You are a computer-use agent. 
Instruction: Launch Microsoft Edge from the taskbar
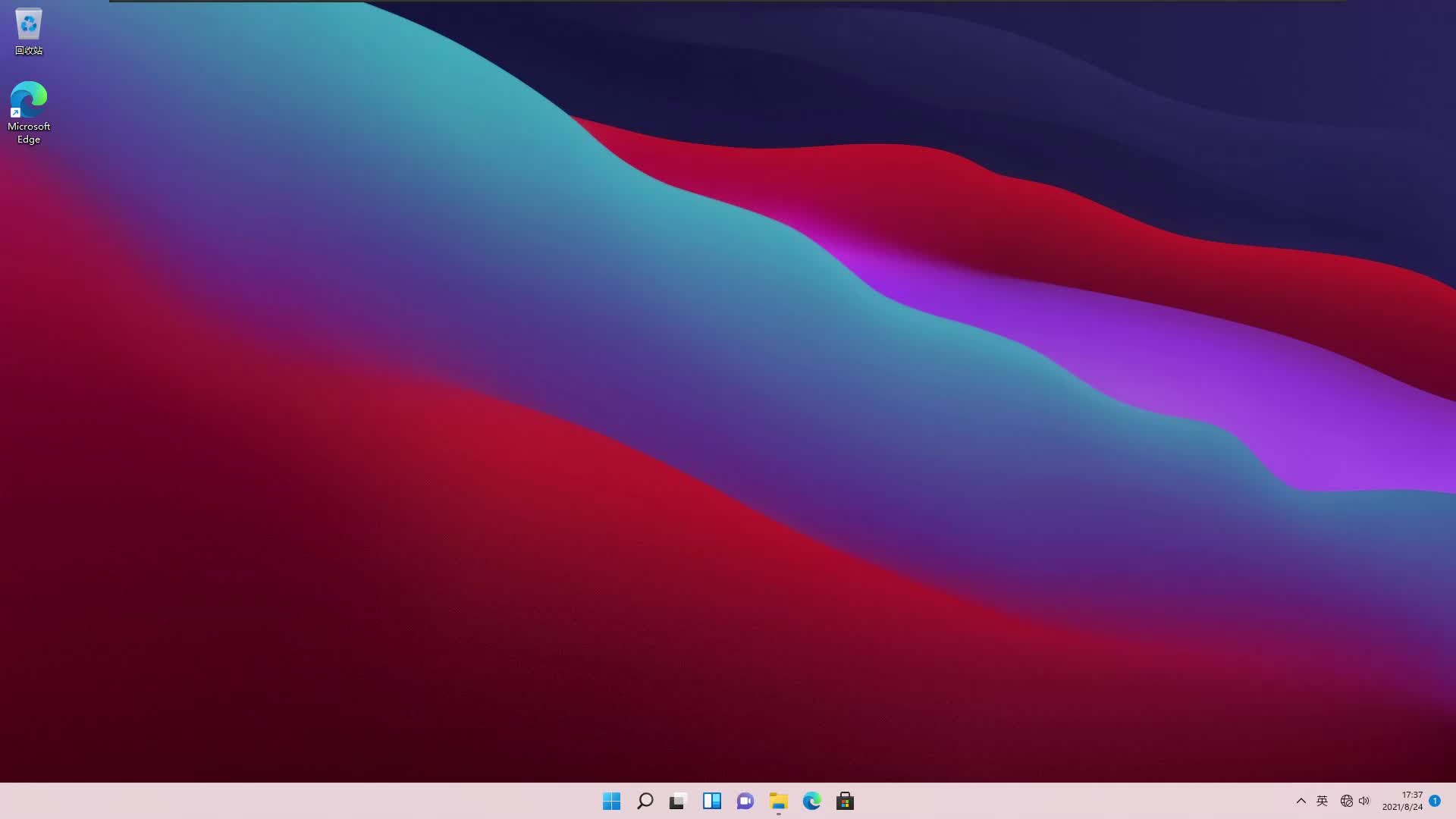811,801
